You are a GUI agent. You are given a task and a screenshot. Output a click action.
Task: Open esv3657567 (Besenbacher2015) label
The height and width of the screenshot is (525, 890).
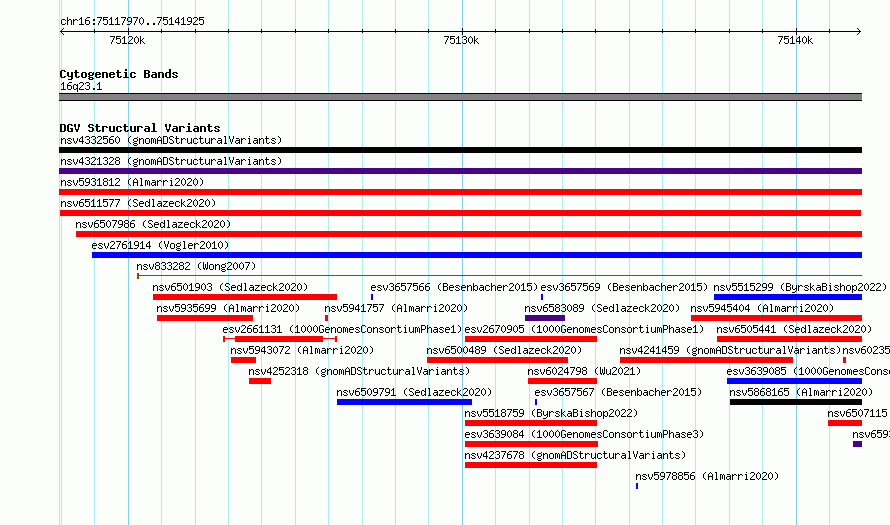tap(618, 392)
